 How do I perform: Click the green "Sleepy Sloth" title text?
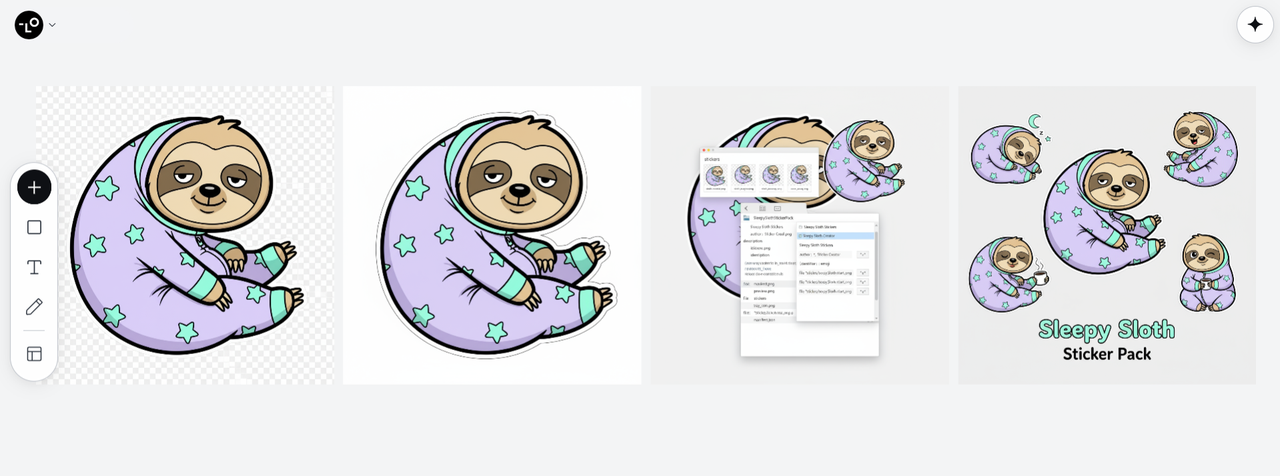1106,329
